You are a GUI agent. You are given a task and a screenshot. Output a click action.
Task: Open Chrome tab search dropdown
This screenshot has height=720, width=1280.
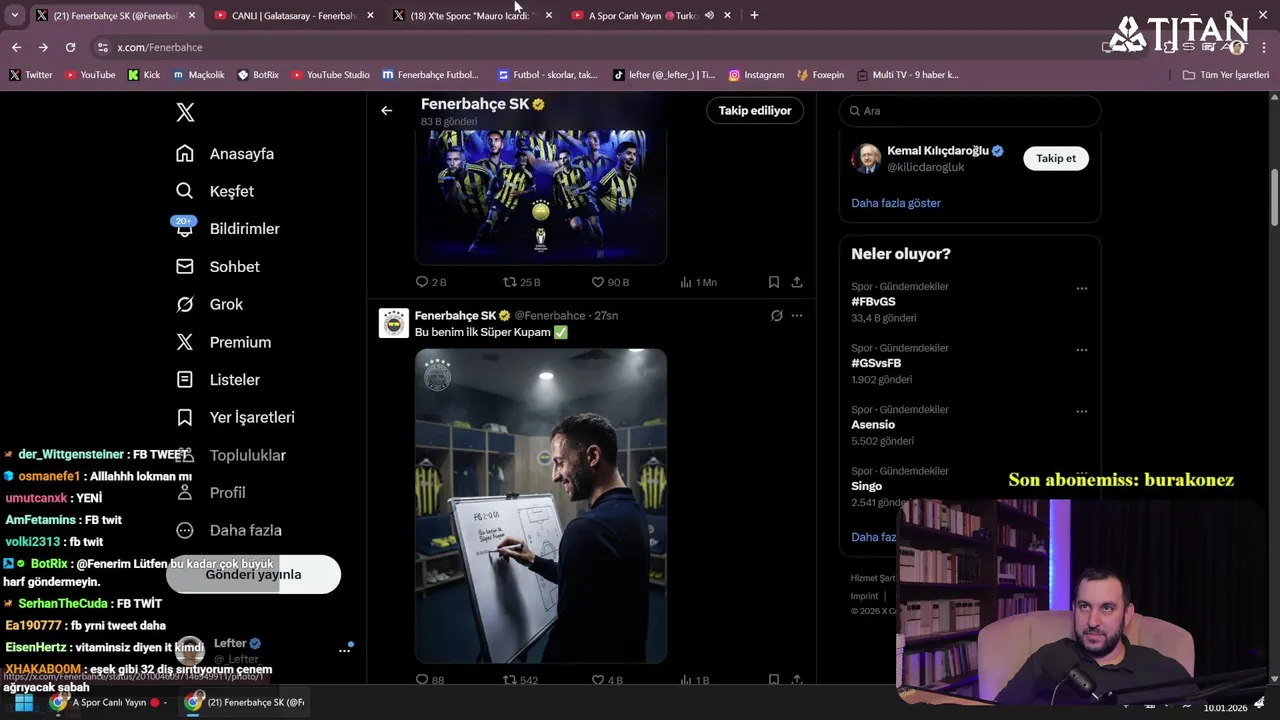[x=14, y=15]
